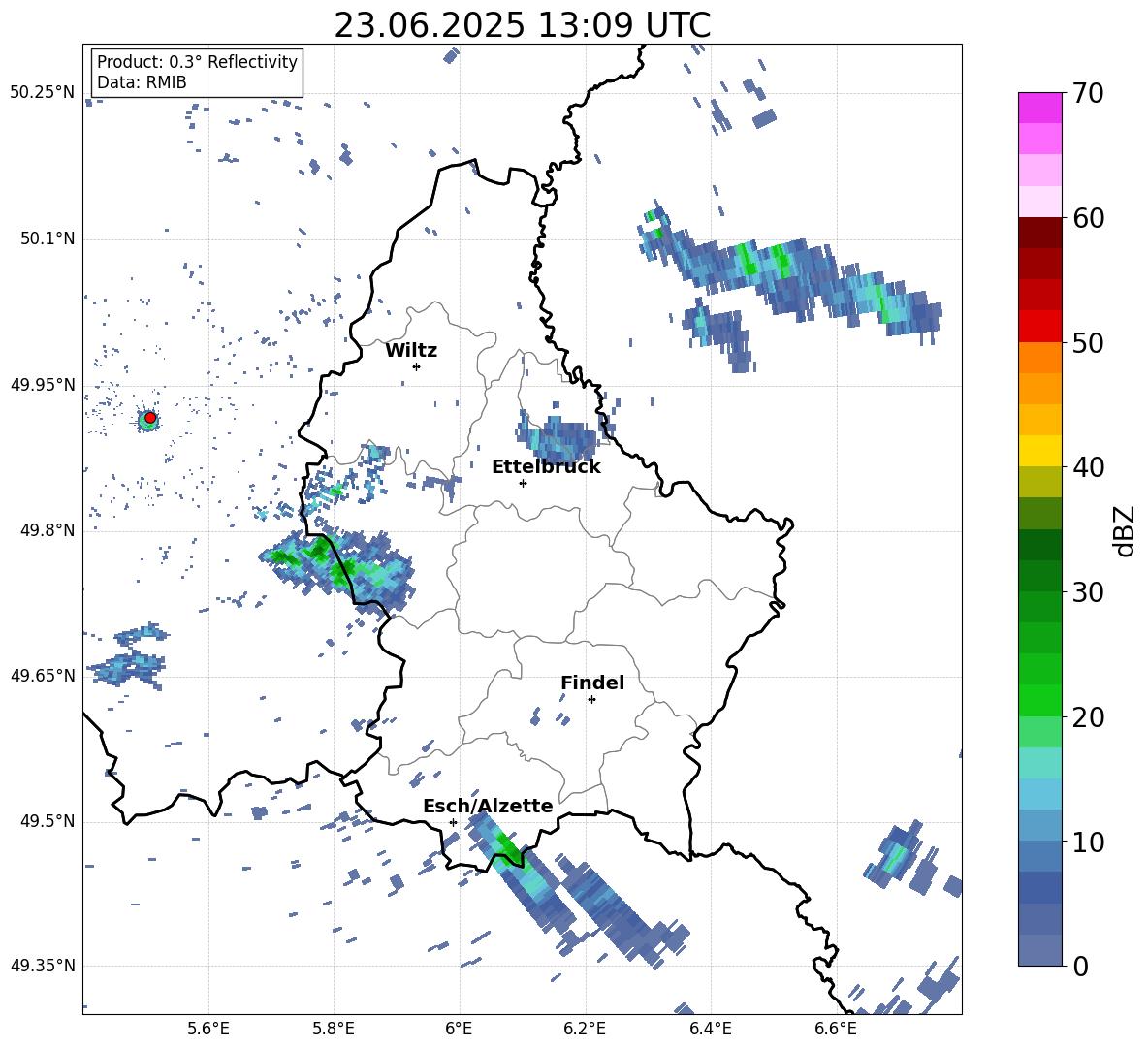Click the Product: 0.3° Reflectivity text
The image size is (1148, 1048).
[197, 61]
